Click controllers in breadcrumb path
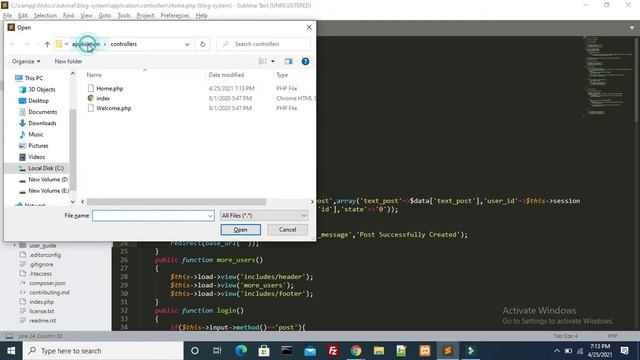This screenshot has width=640, height=360. [124, 44]
